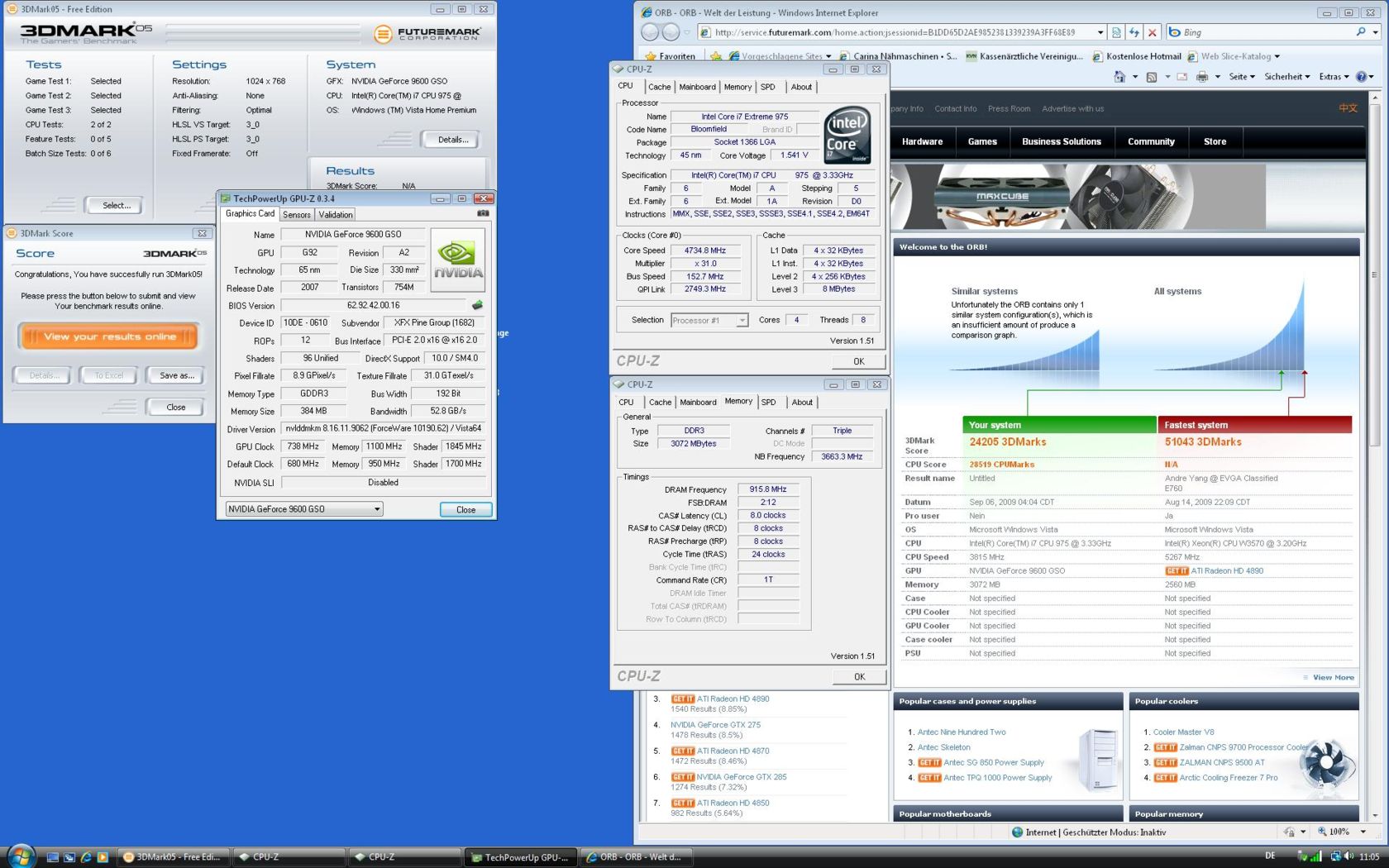Click the Select... button in 3DMark Tests panel

(x=116, y=205)
